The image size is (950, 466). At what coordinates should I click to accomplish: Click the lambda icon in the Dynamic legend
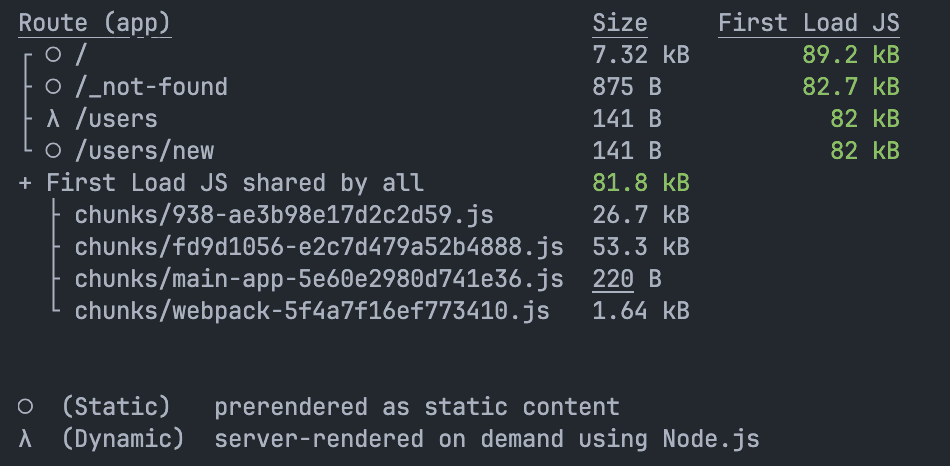pos(25,439)
